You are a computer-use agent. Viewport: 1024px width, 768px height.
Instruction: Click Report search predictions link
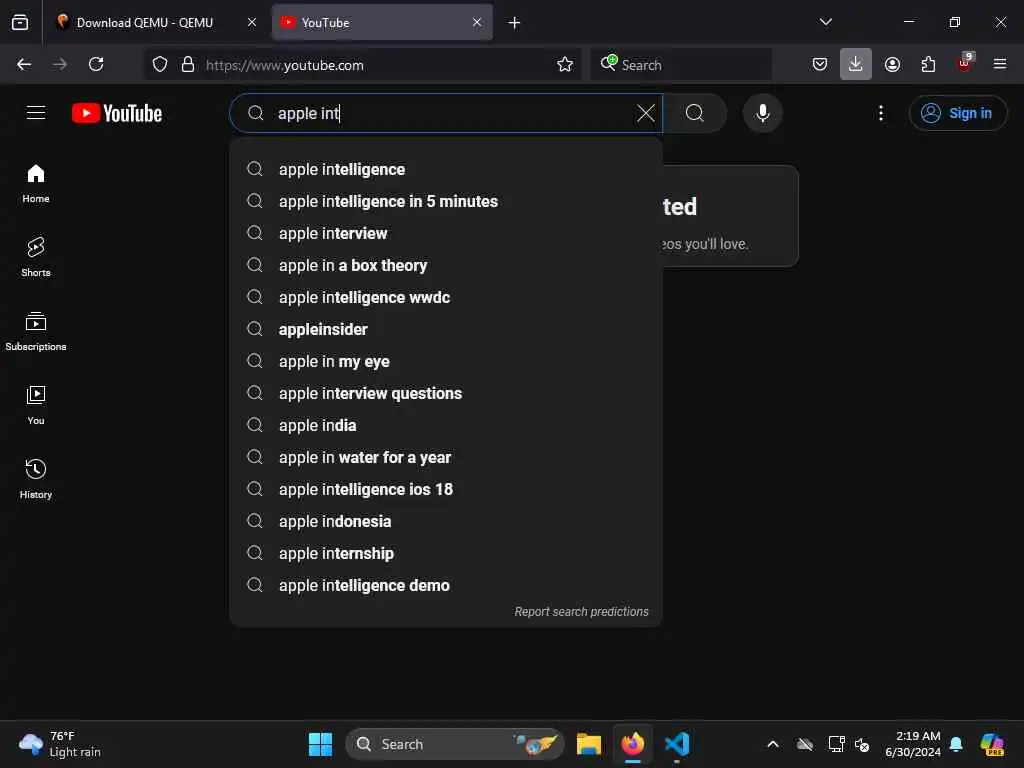[x=581, y=611]
